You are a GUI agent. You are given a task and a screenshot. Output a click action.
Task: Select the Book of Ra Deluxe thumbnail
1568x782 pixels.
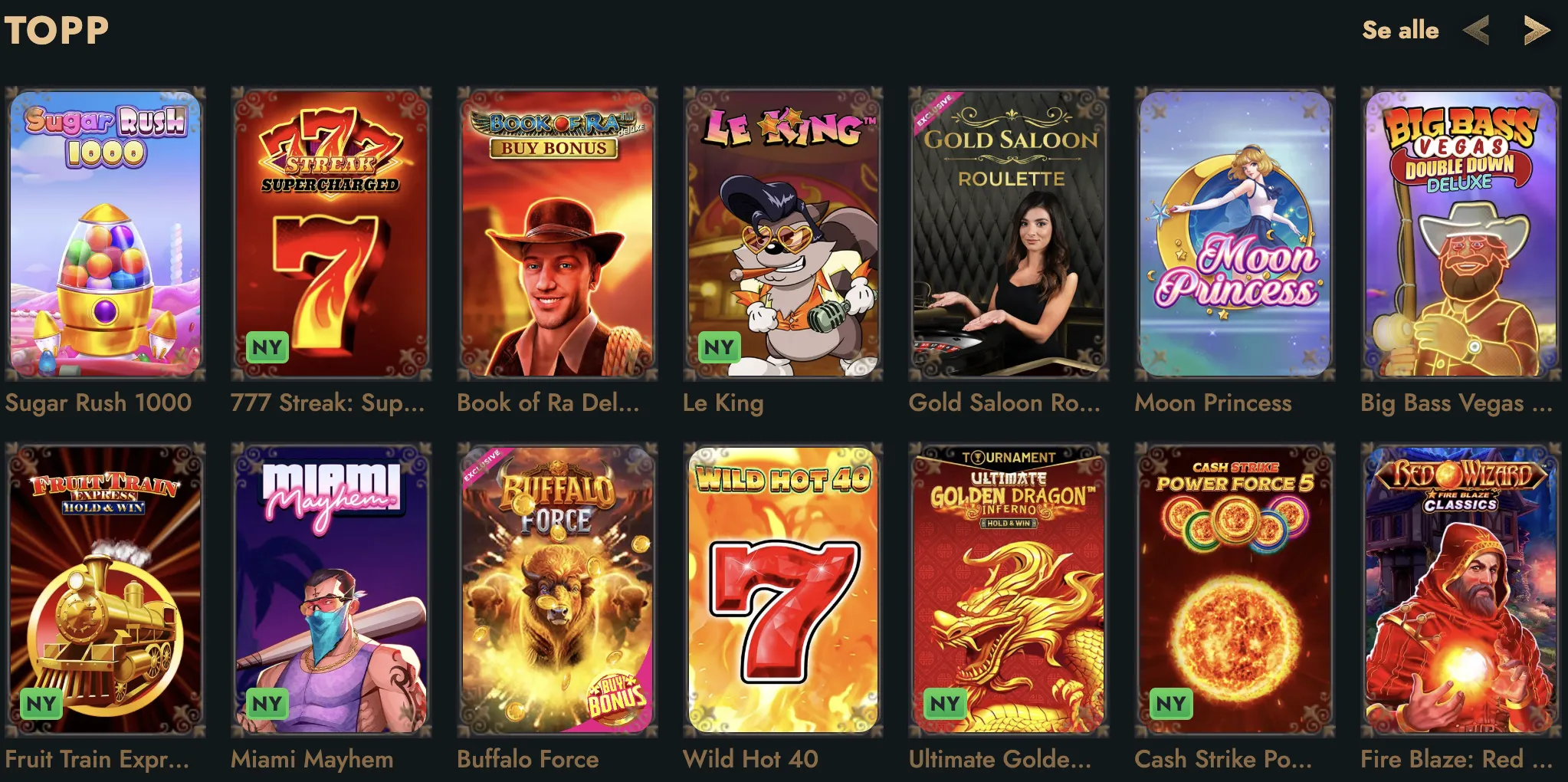click(x=557, y=234)
